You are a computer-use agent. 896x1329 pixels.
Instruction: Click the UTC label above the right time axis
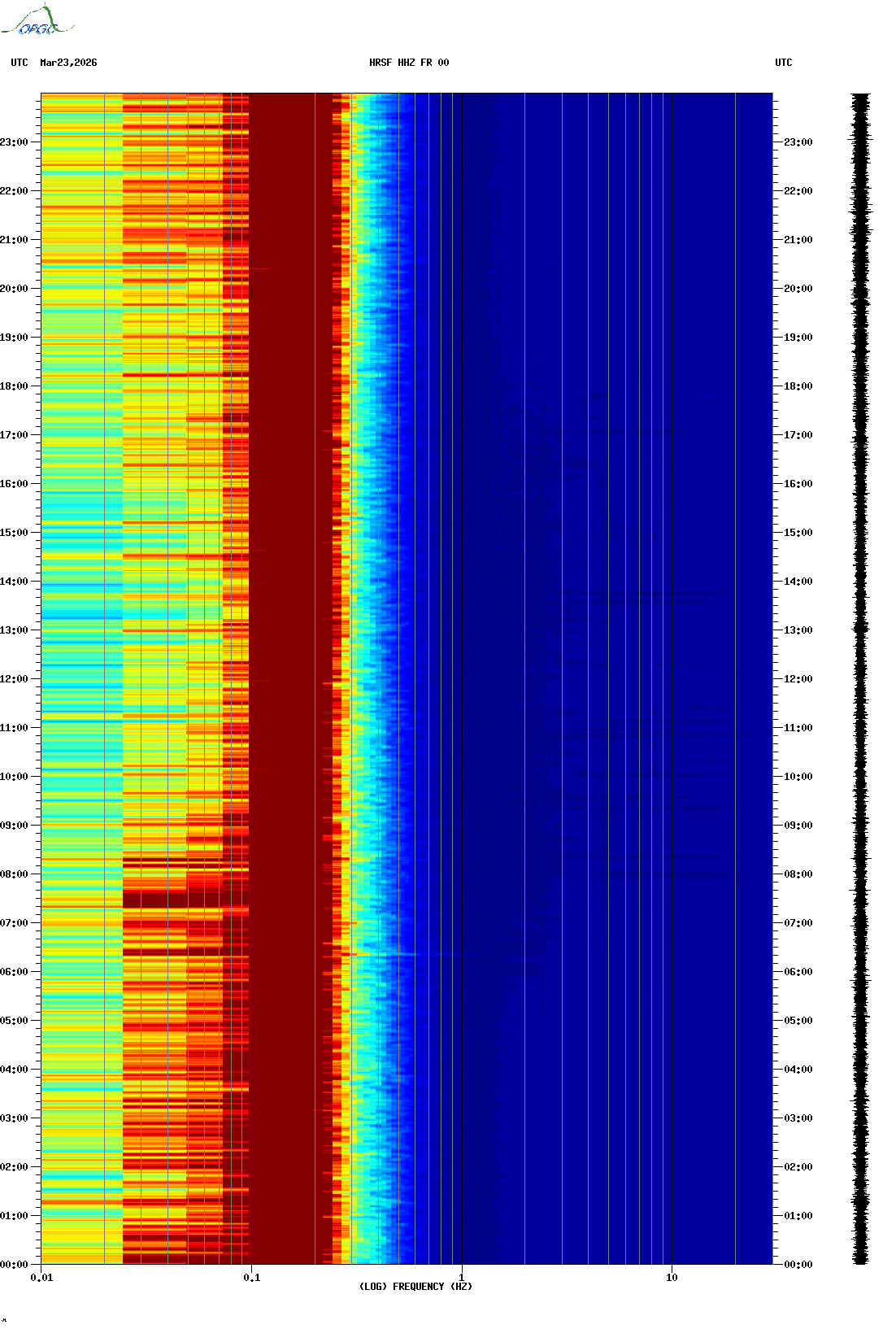[x=784, y=63]
